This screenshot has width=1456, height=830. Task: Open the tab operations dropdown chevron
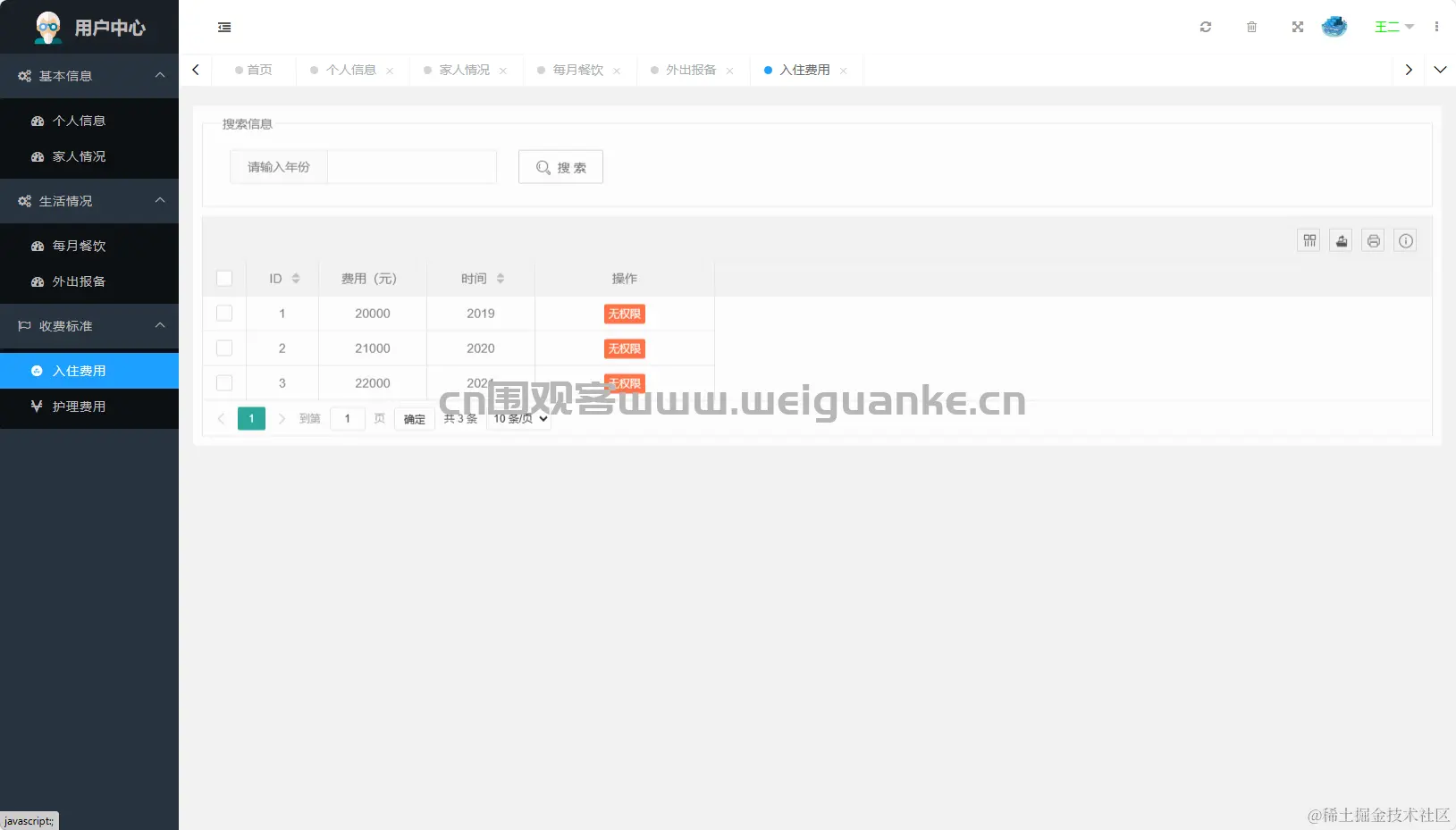(1440, 70)
